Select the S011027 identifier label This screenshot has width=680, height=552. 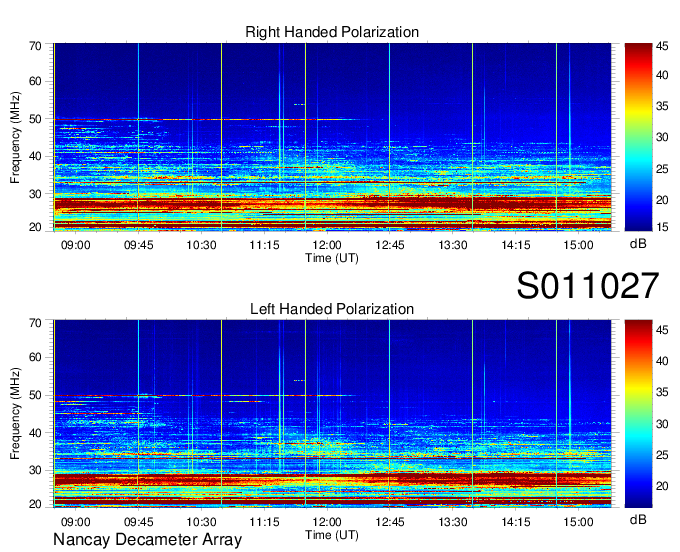pyautogui.click(x=588, y=286)
